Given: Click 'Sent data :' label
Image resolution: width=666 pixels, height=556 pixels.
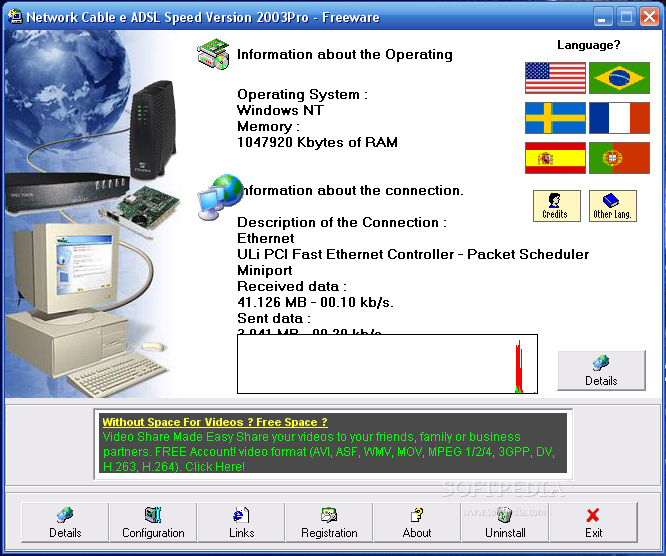Looking at the screenshot, I should pos(274,319).
